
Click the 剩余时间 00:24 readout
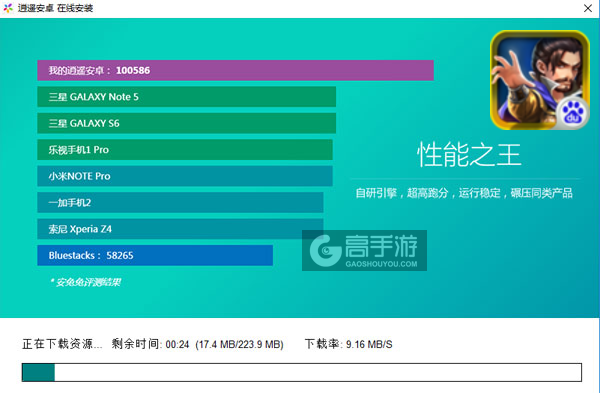(150, 344)
